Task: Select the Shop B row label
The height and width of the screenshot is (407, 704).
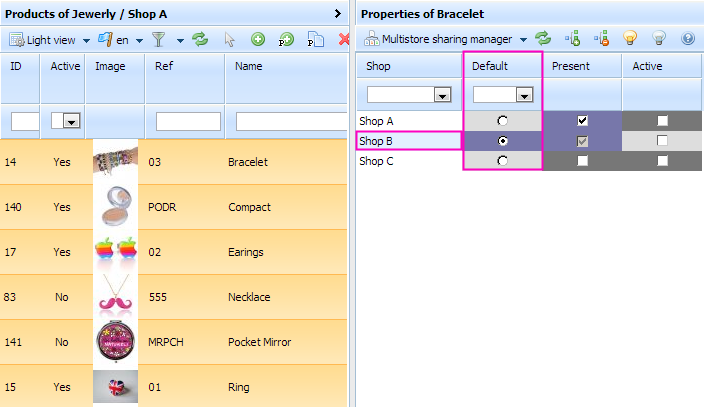Action: [x=376, y=141]
